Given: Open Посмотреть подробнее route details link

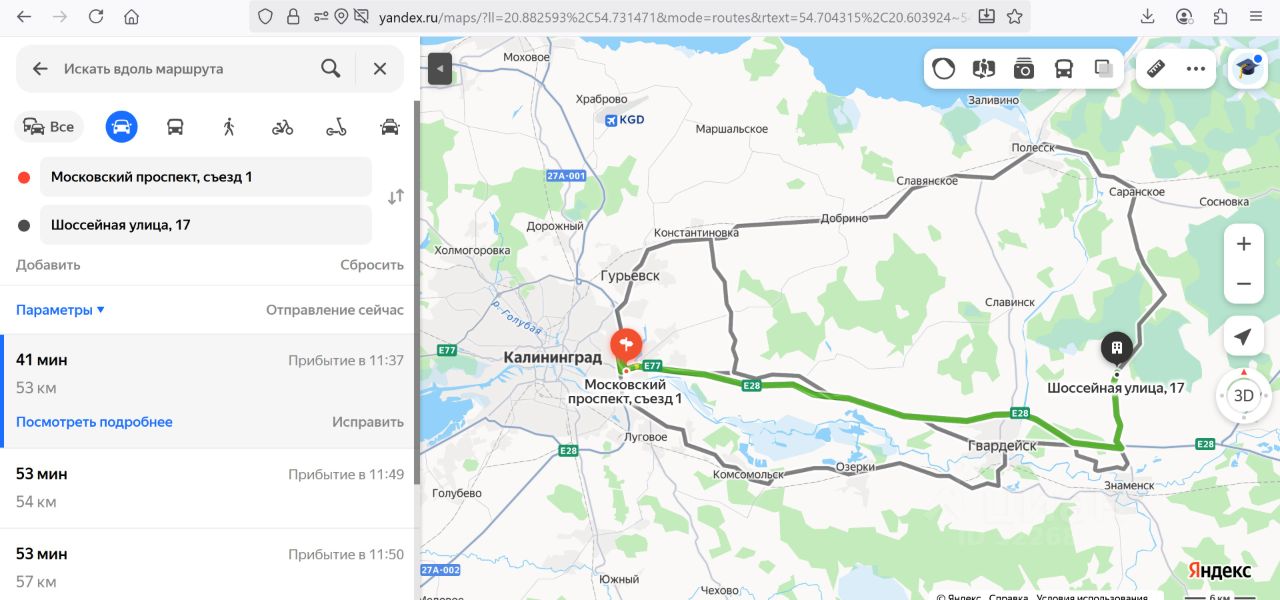Looking at the screenshot, I should (94, 422).
